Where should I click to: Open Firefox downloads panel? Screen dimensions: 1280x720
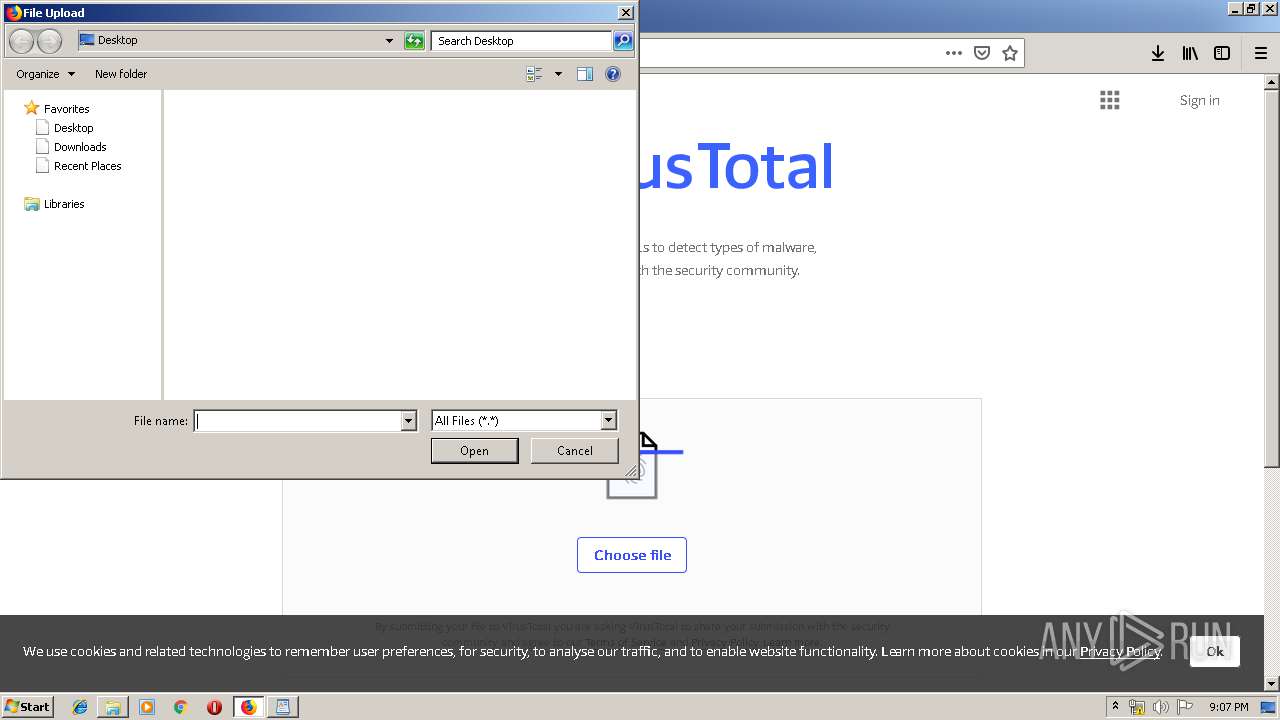[1158, 53]
